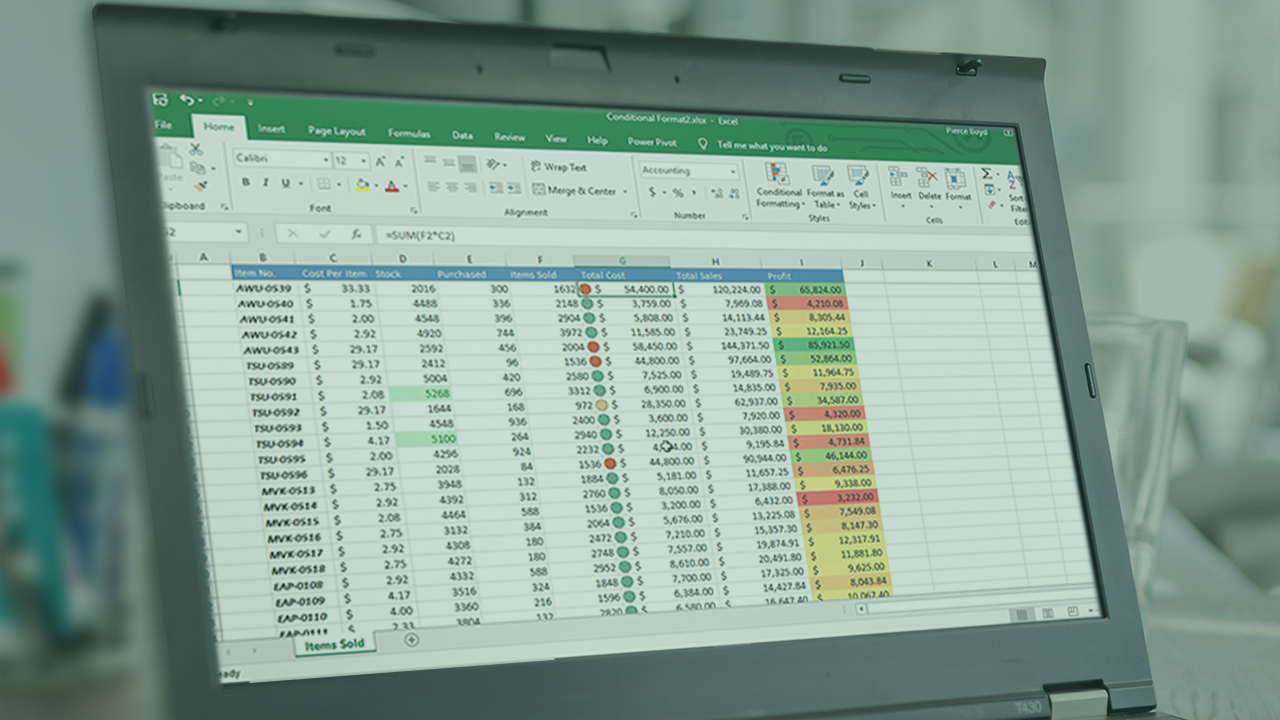Open the Conditional Formatting menu

(778, 186)
